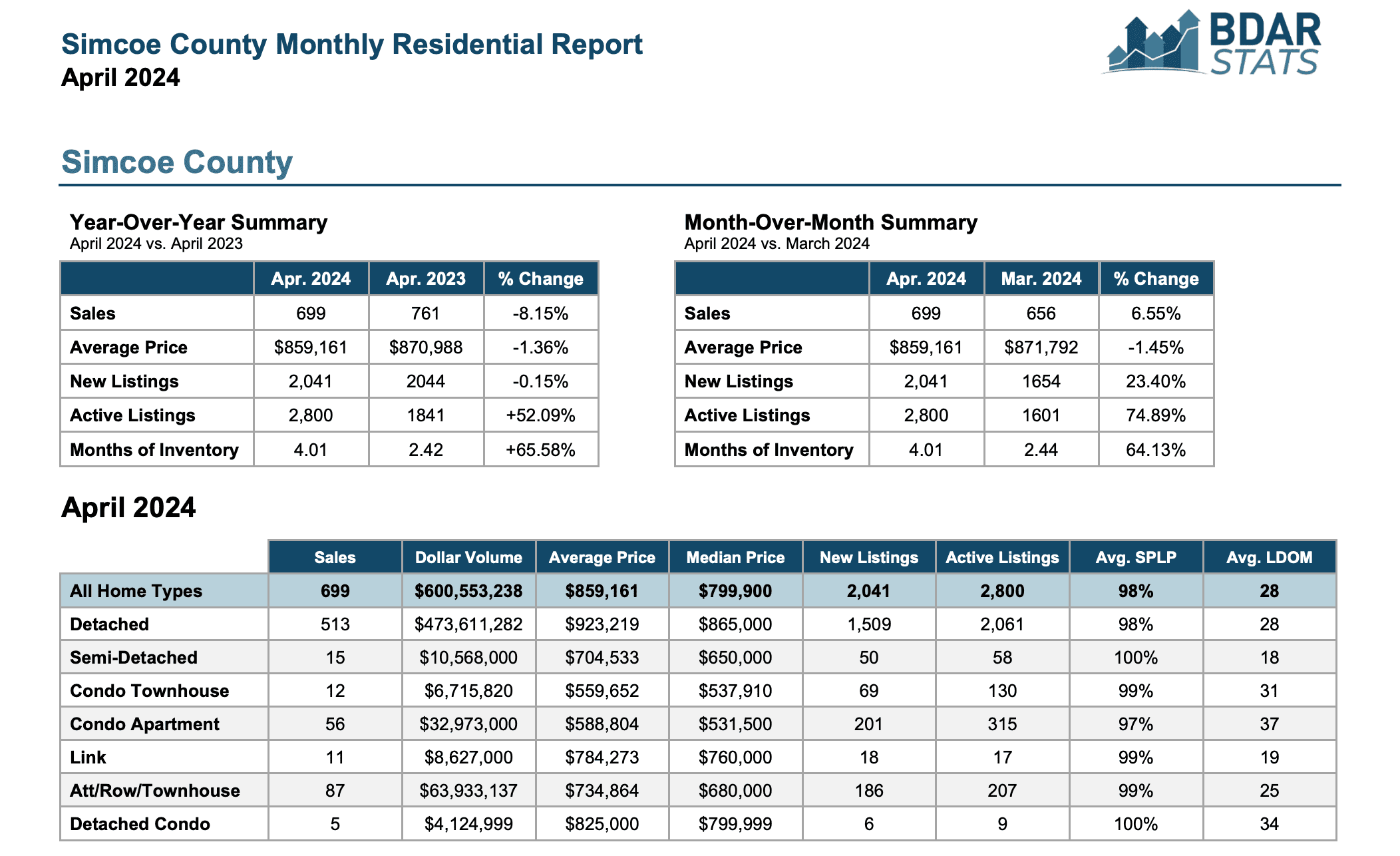Select the '2044' new listings cell
The height and width of the screenshot is (856, 1400).
pyautogui.click(x=426, y=381)
